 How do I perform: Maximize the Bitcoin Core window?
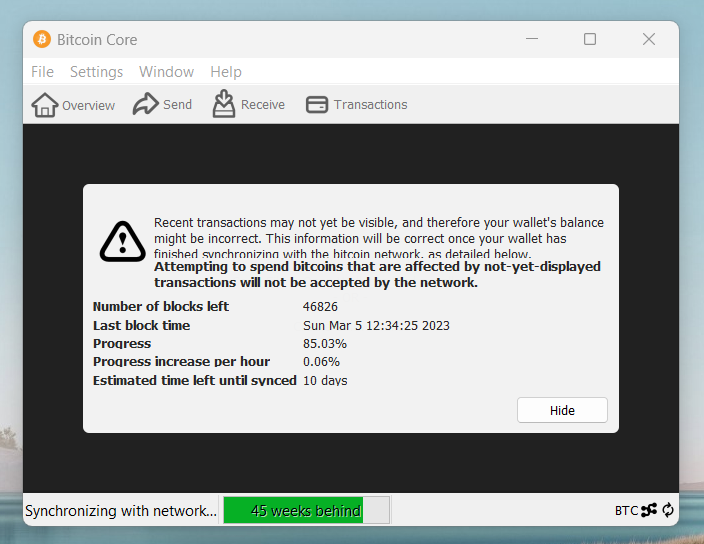pos(590,39)
